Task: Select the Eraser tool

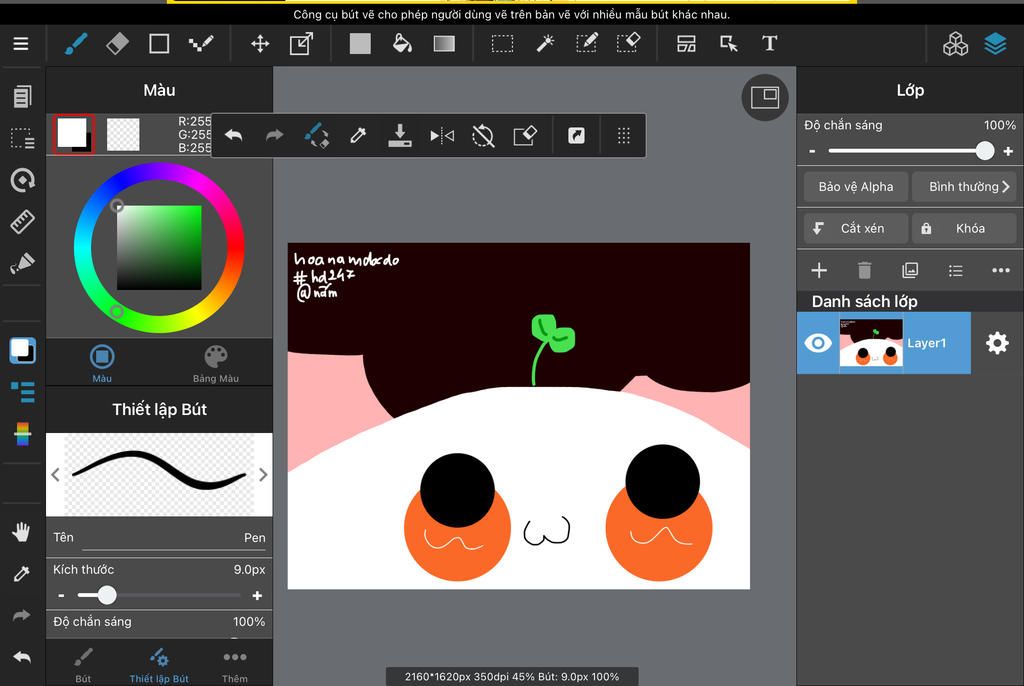Action: (x=118, y=44)
